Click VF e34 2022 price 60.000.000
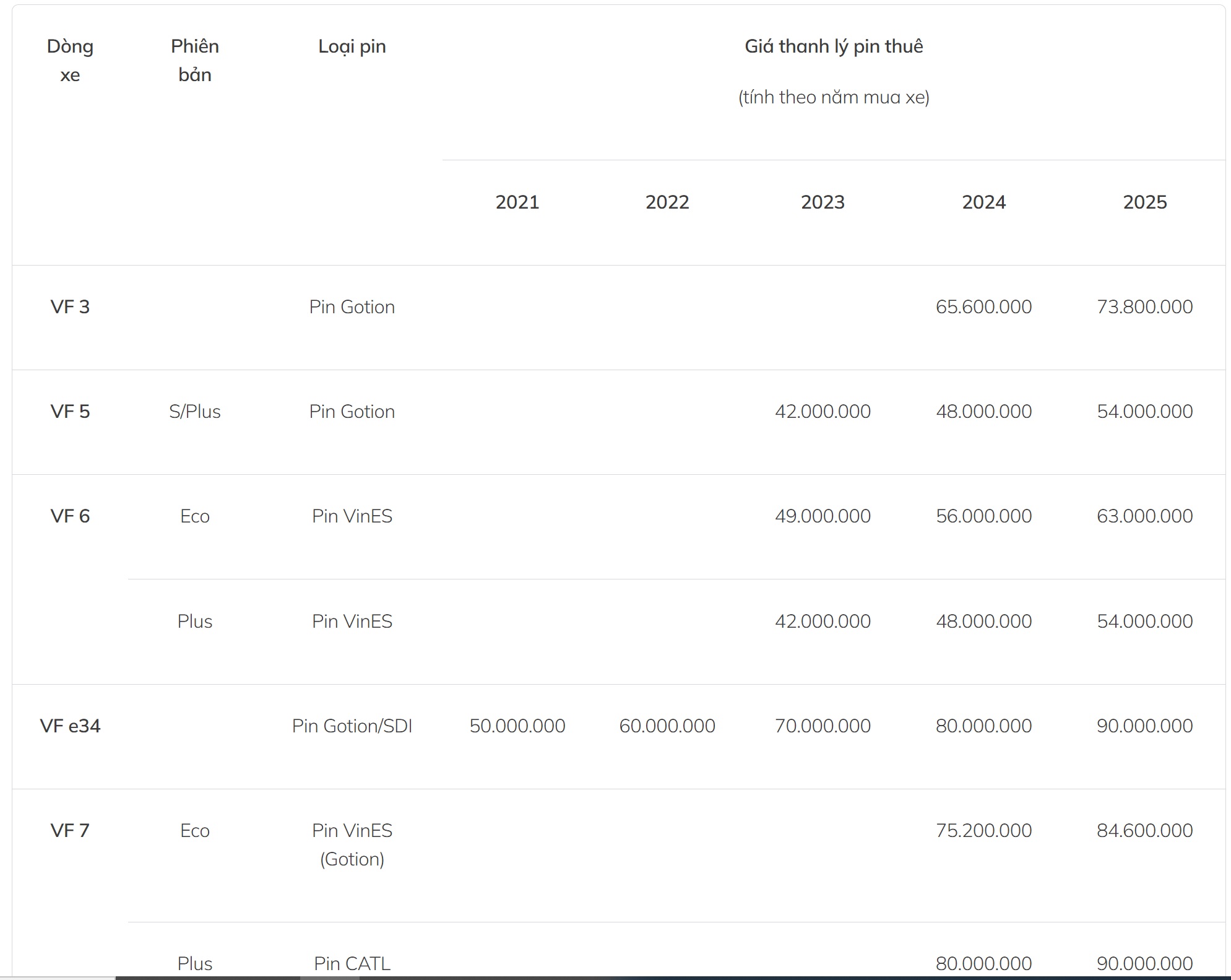 (667, 726)
